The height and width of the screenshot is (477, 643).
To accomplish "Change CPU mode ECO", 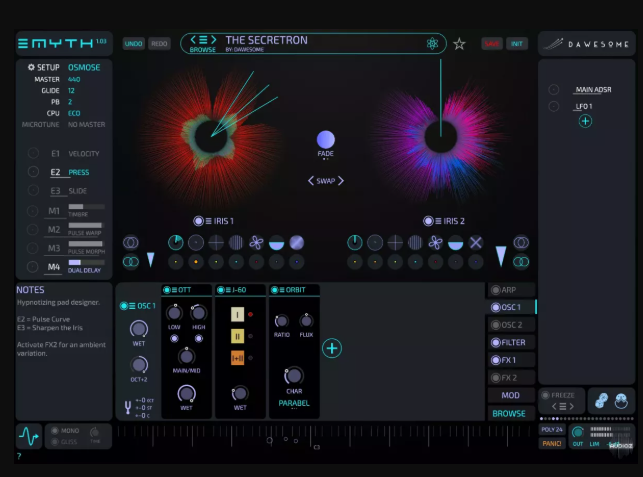I will click(x=74, y=113).
